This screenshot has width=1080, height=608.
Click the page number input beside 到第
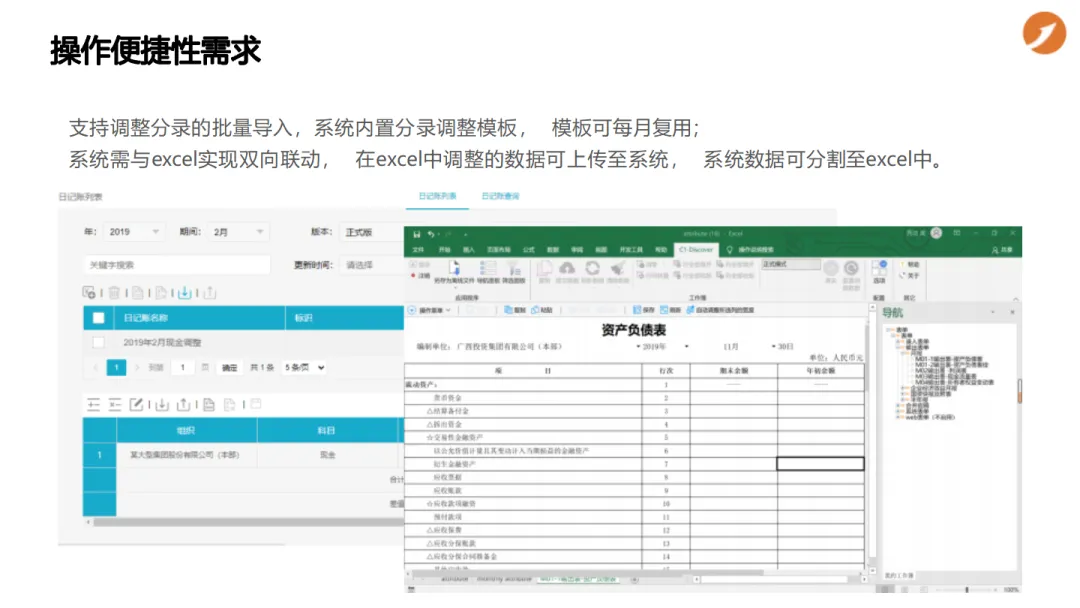183,368
